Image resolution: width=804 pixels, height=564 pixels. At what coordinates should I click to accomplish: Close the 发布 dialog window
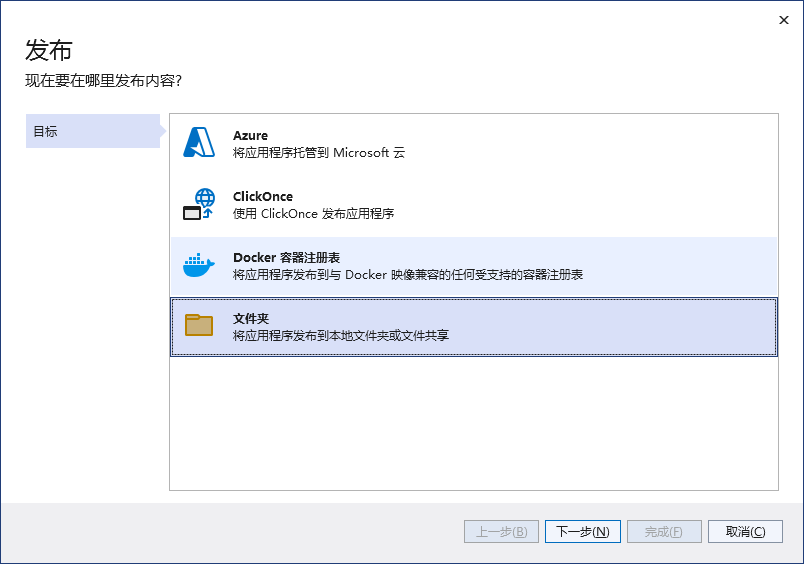click(x=783, y=20)
